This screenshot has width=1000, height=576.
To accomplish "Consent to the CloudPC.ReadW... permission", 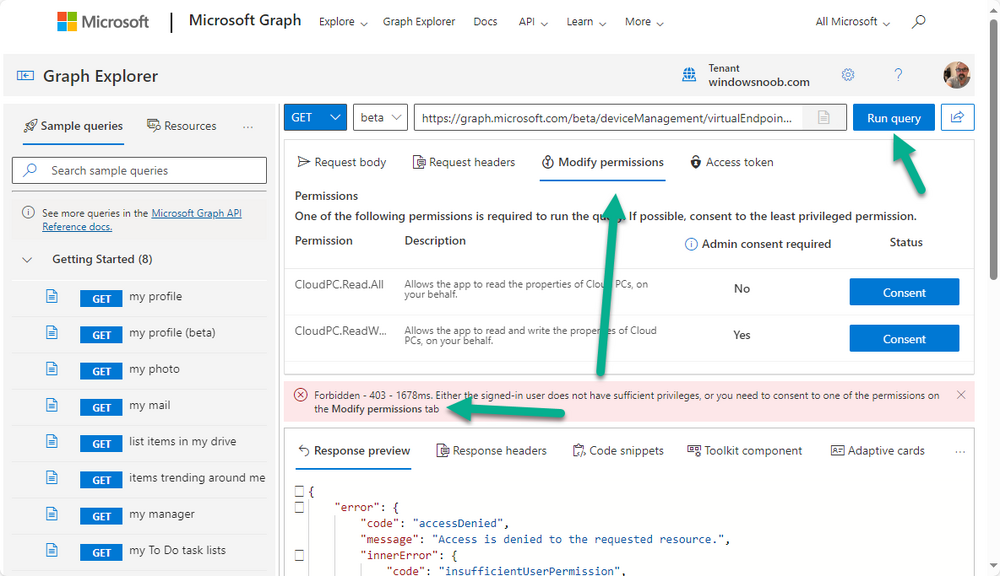I will 904,339.
